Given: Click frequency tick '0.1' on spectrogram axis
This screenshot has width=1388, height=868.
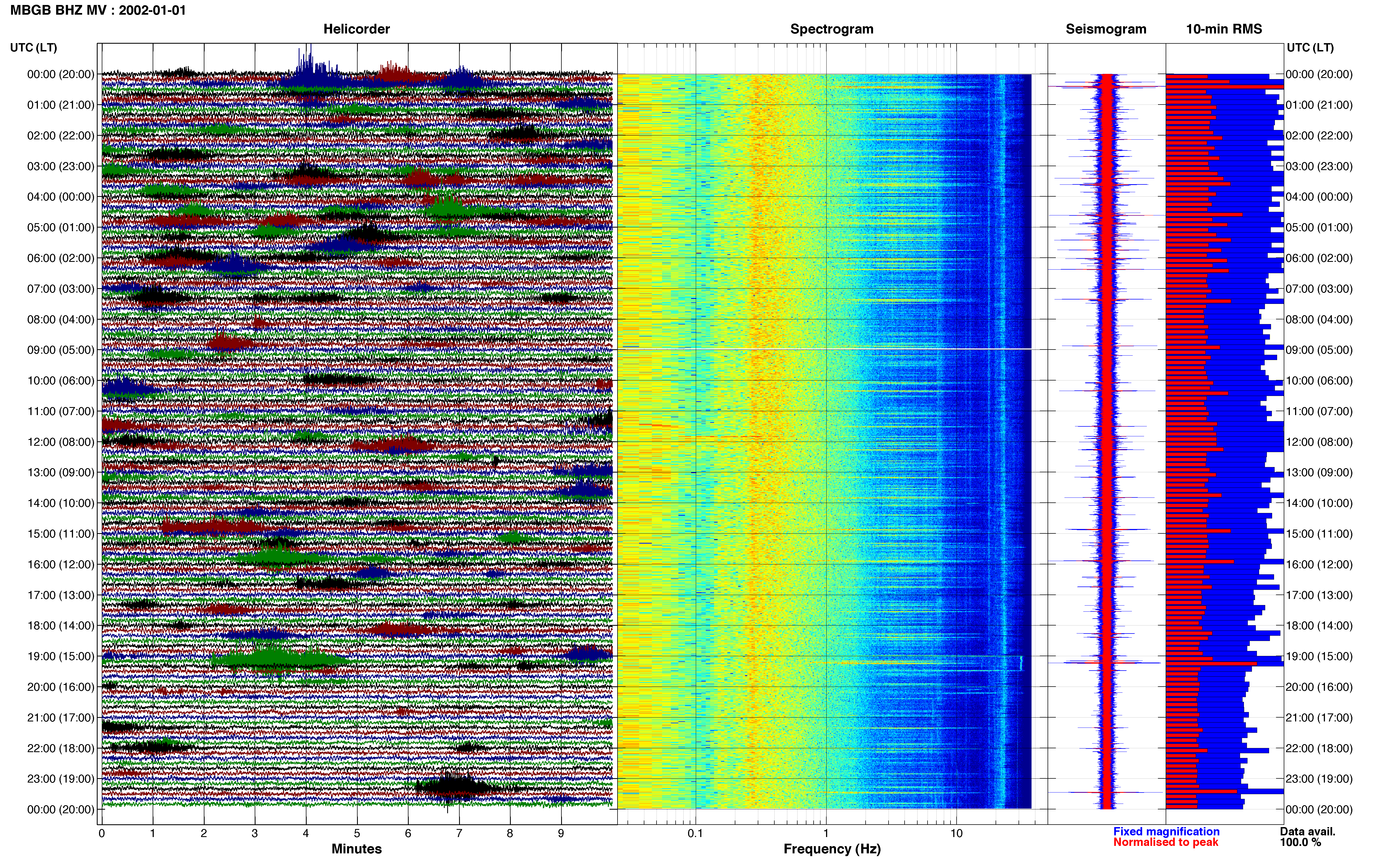Looking at the screenshot, I should 695,833.
